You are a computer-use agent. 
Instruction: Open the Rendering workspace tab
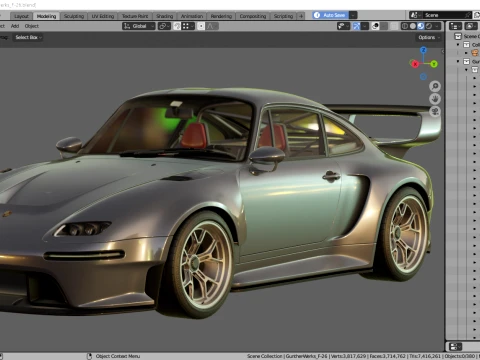coord(221,16)
